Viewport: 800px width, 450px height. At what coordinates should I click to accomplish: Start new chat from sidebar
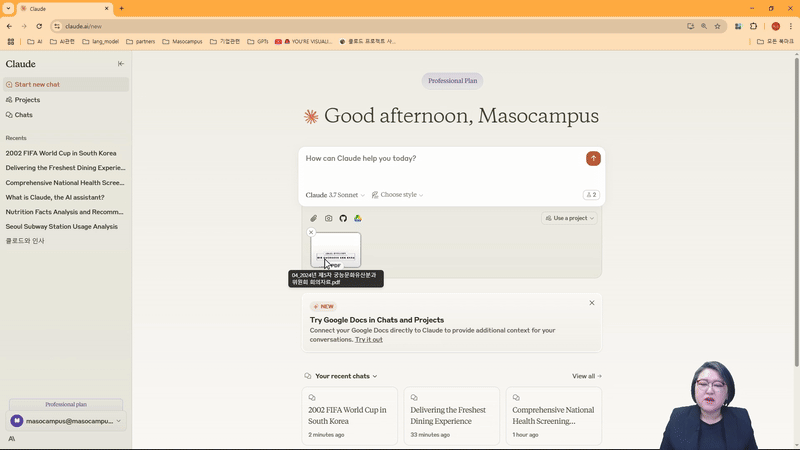point(37,85)
